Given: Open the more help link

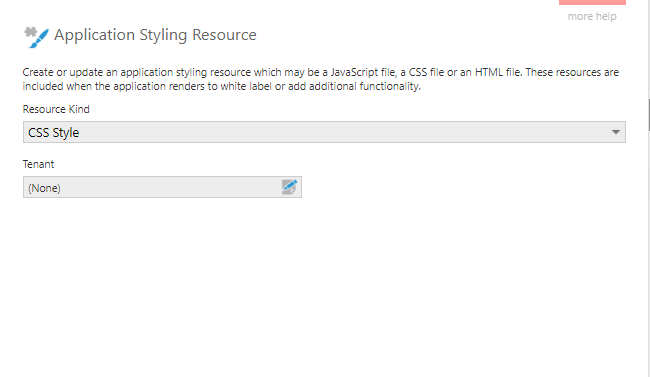Looking at the screenshot, I should pos(592,16).
